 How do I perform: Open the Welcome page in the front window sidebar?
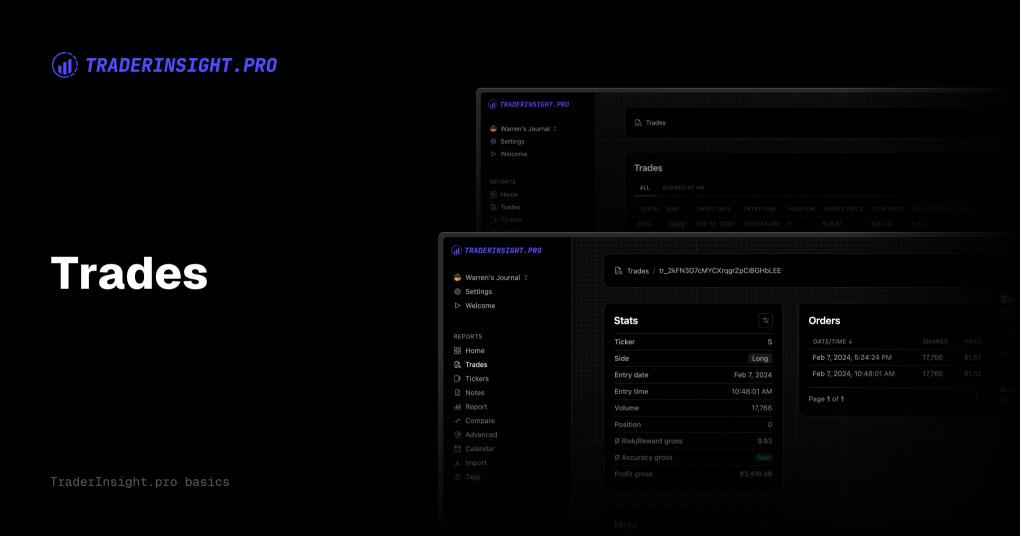point(474,306)
